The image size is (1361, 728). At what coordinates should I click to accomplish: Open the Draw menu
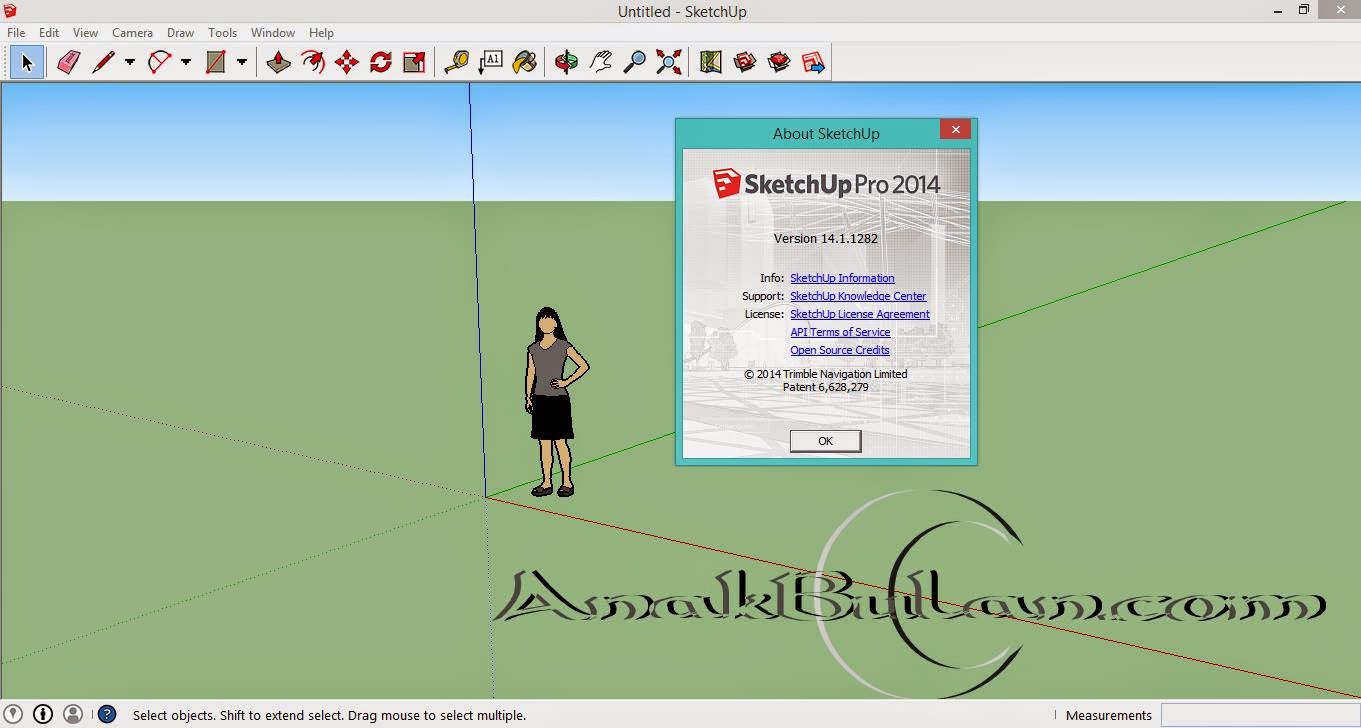click(x=181, y=33)
